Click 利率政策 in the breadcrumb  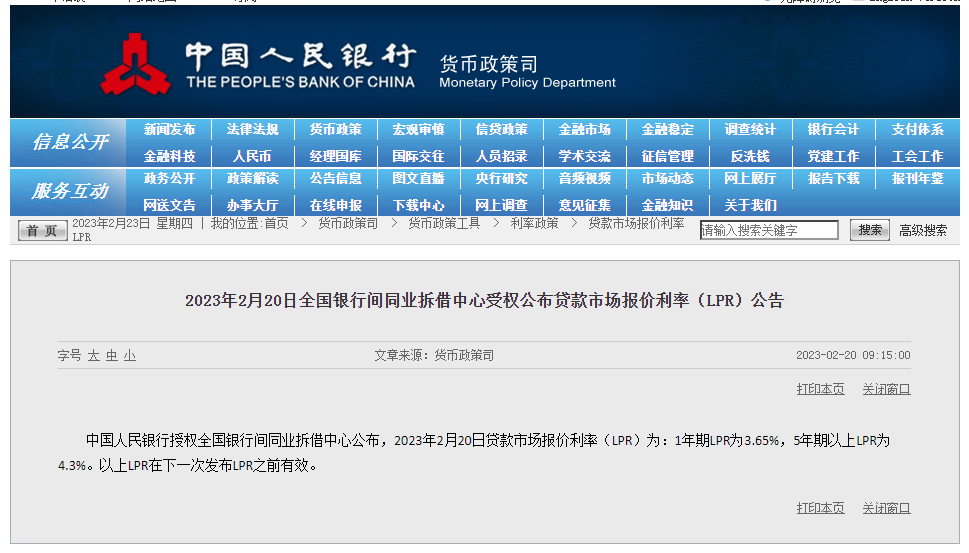[x=534, y=224]
